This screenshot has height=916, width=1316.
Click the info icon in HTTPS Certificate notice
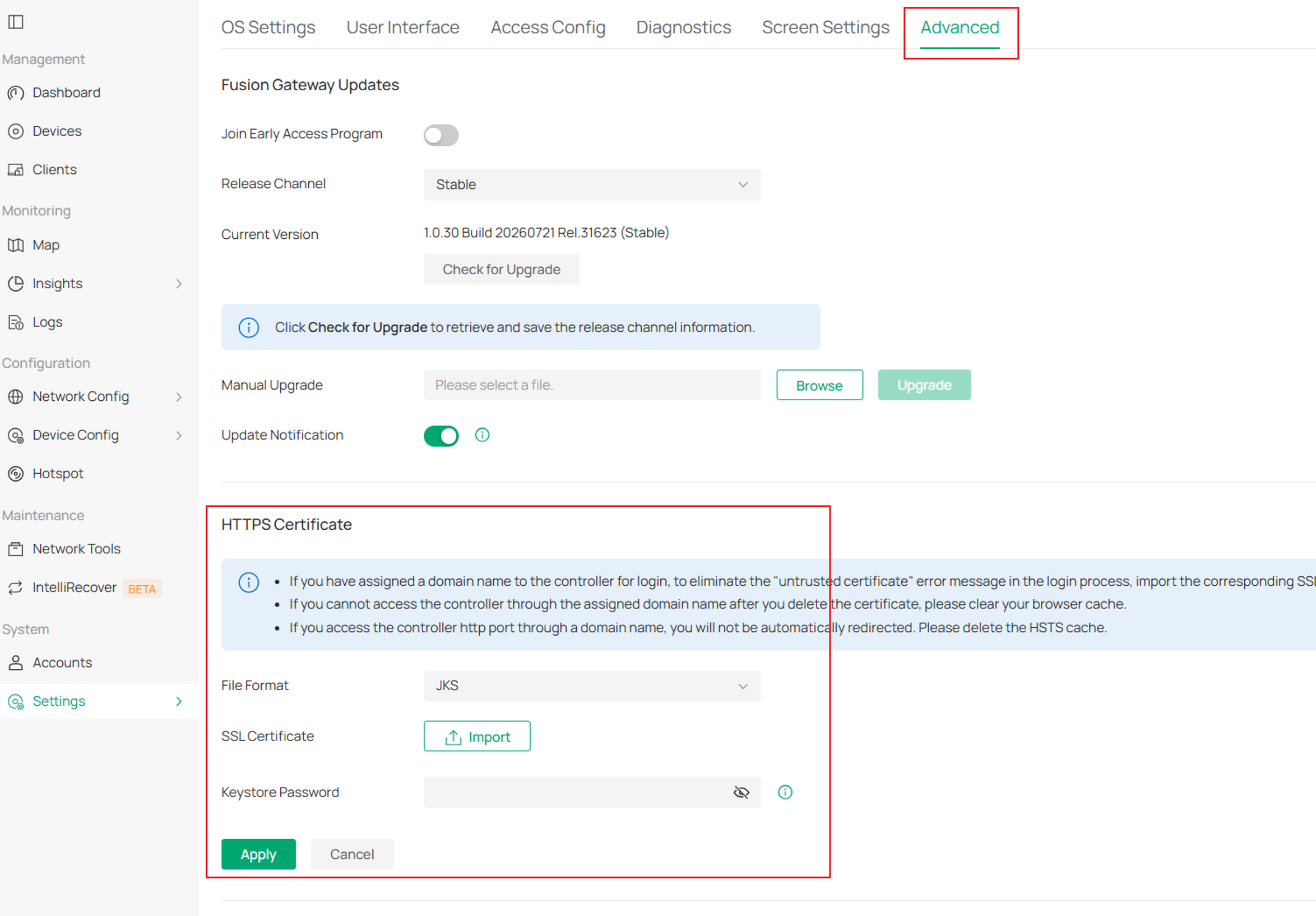point(248,582)
